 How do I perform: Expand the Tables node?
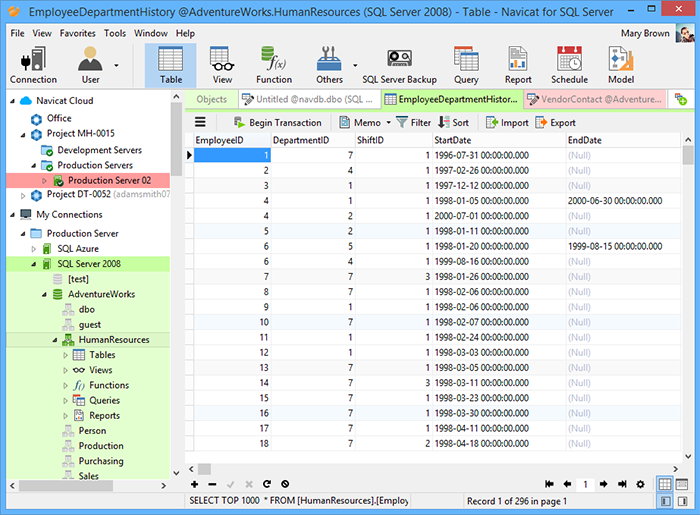65,355
